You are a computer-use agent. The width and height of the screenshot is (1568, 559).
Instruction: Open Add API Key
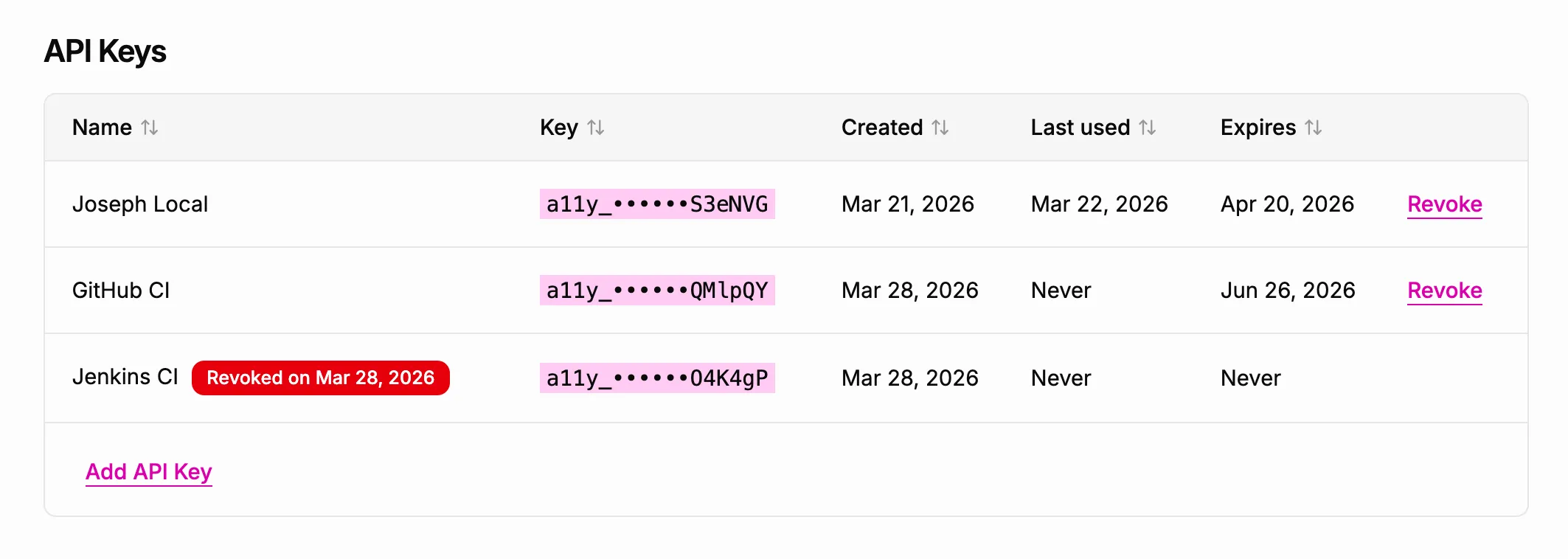coord(148,471)
